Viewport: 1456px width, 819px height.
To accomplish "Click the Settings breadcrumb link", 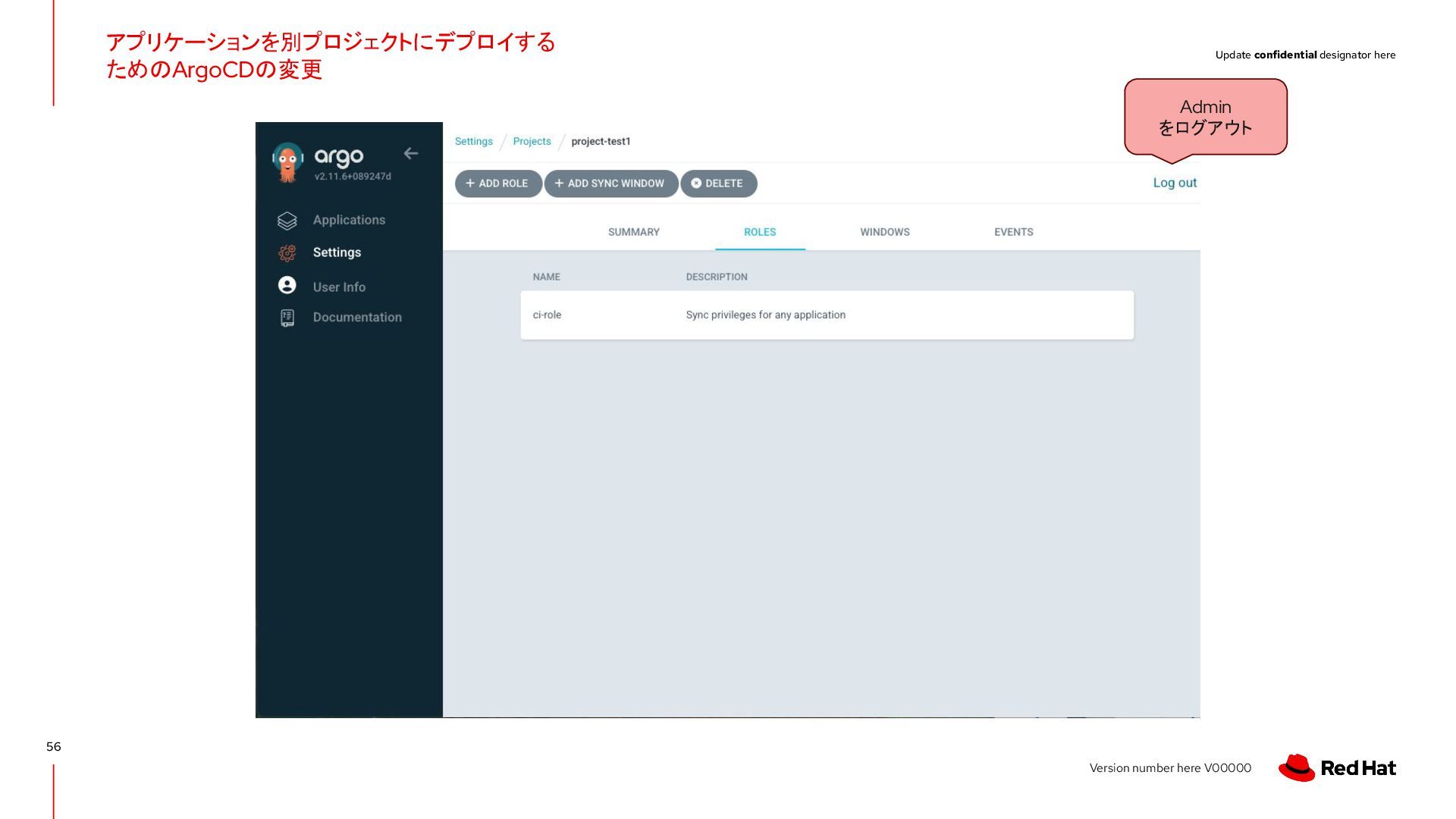I will point(474,141).
